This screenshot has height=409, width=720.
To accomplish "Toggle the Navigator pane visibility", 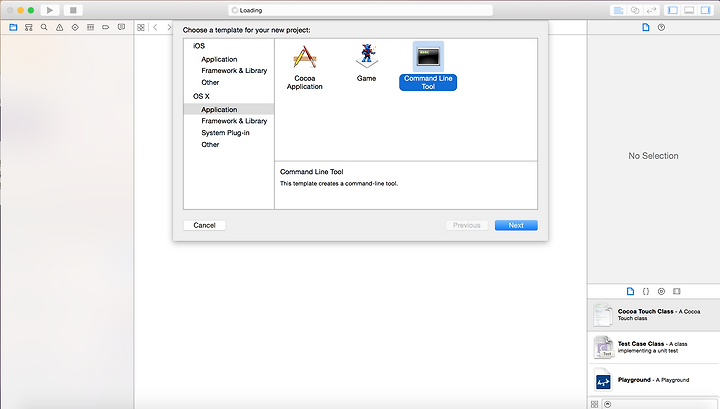I will pos(673,10).
